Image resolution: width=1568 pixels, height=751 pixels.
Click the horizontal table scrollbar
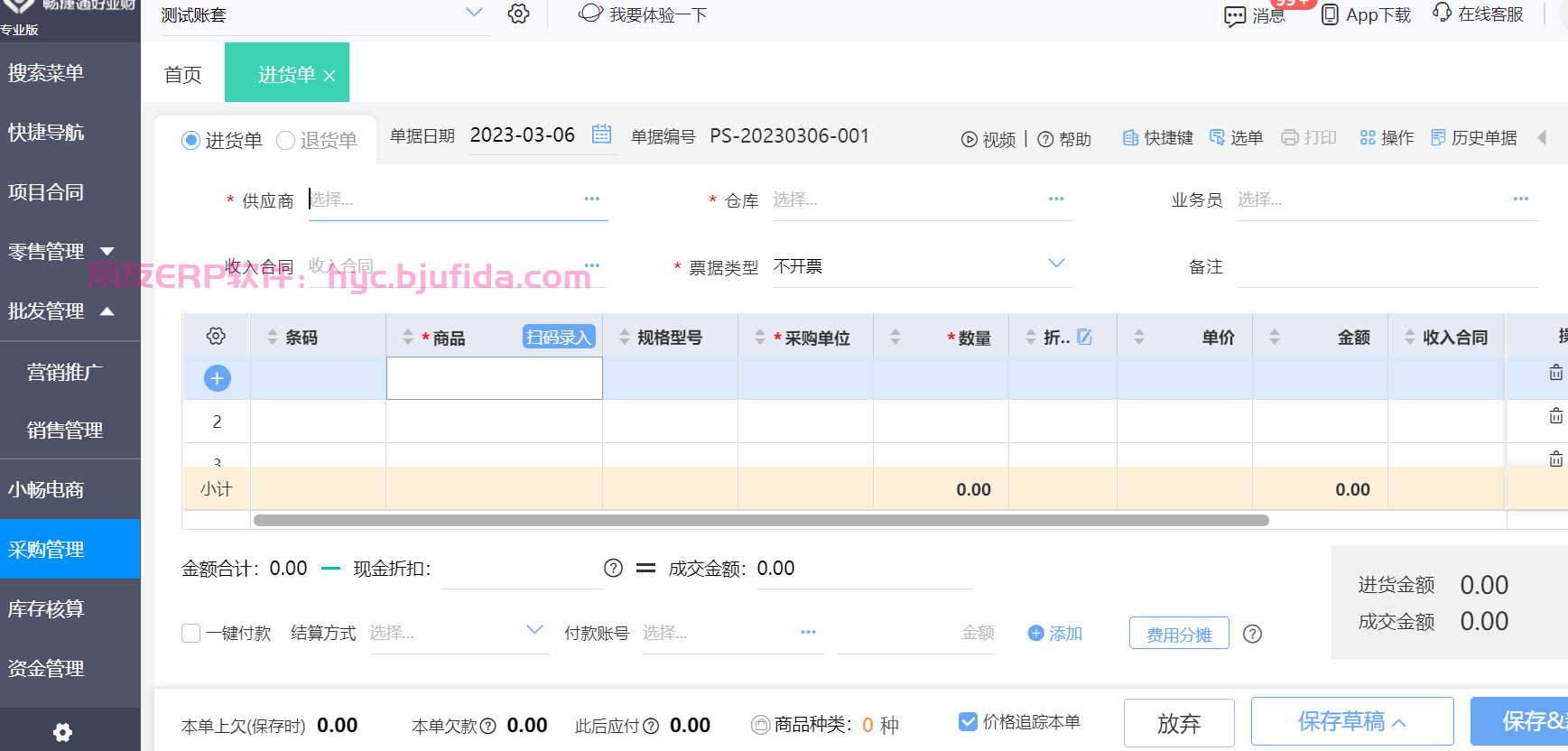point(761,520)
